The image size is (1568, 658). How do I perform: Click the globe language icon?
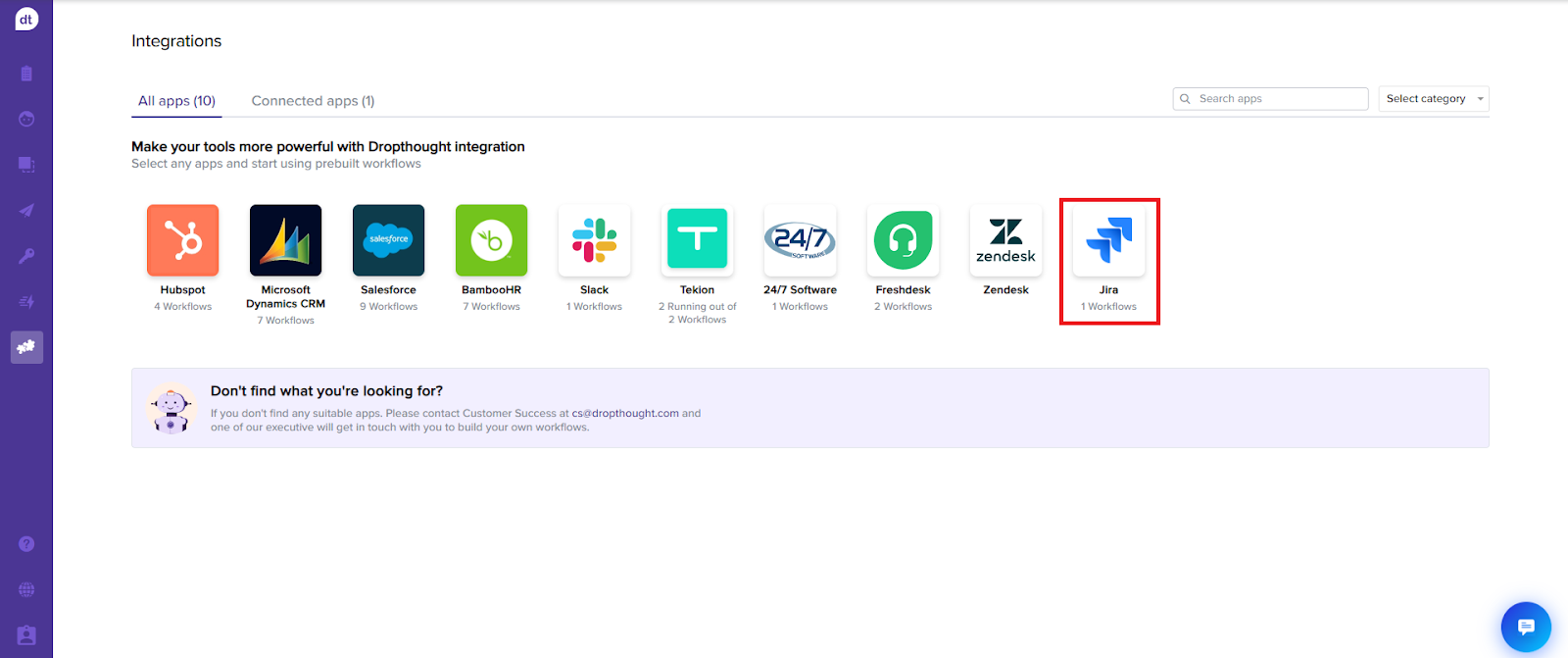[26, 589]
